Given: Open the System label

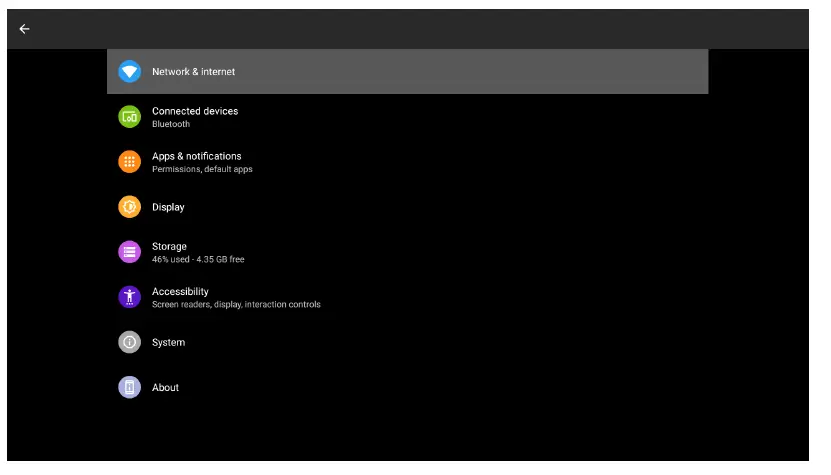Looking at the screenshot, I should pos(168,342).
